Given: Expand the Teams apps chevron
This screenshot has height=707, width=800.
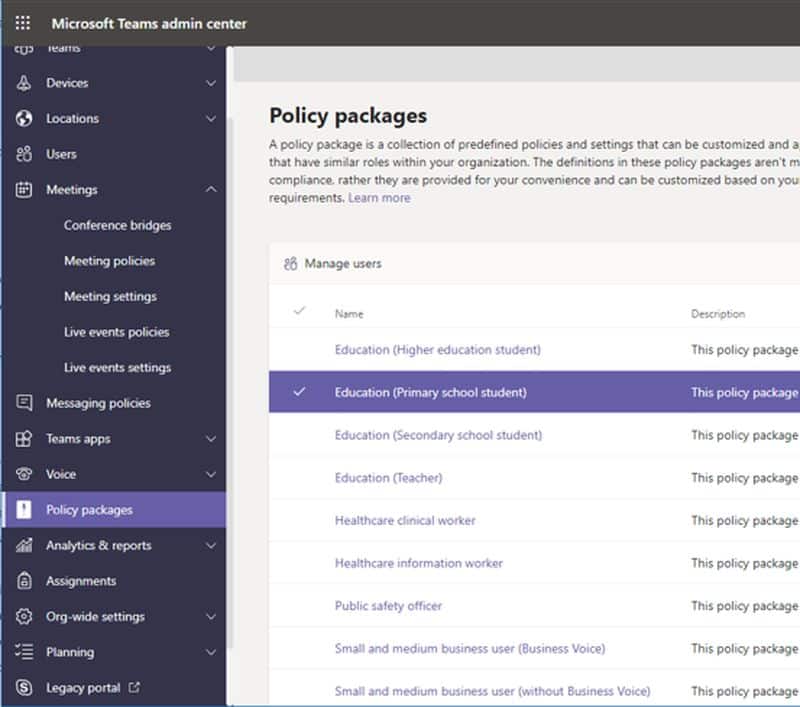Looking at the screenshot, I should click(x=211, y=439).
